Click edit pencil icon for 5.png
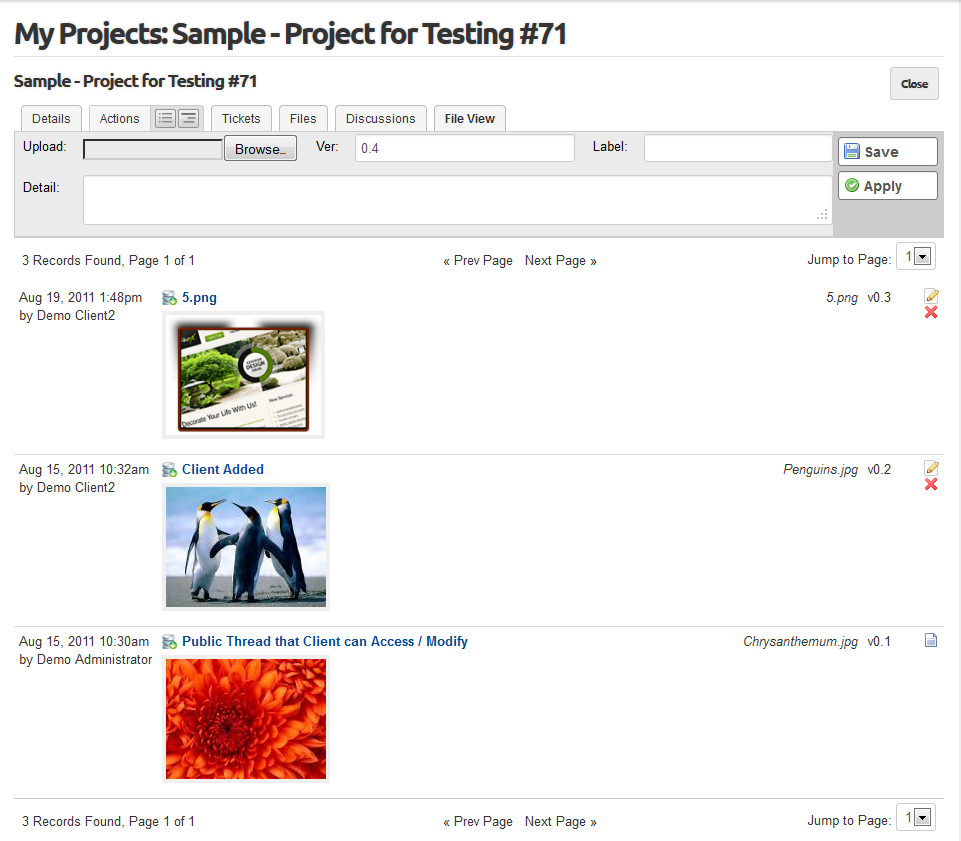 (x=931, y=296)
